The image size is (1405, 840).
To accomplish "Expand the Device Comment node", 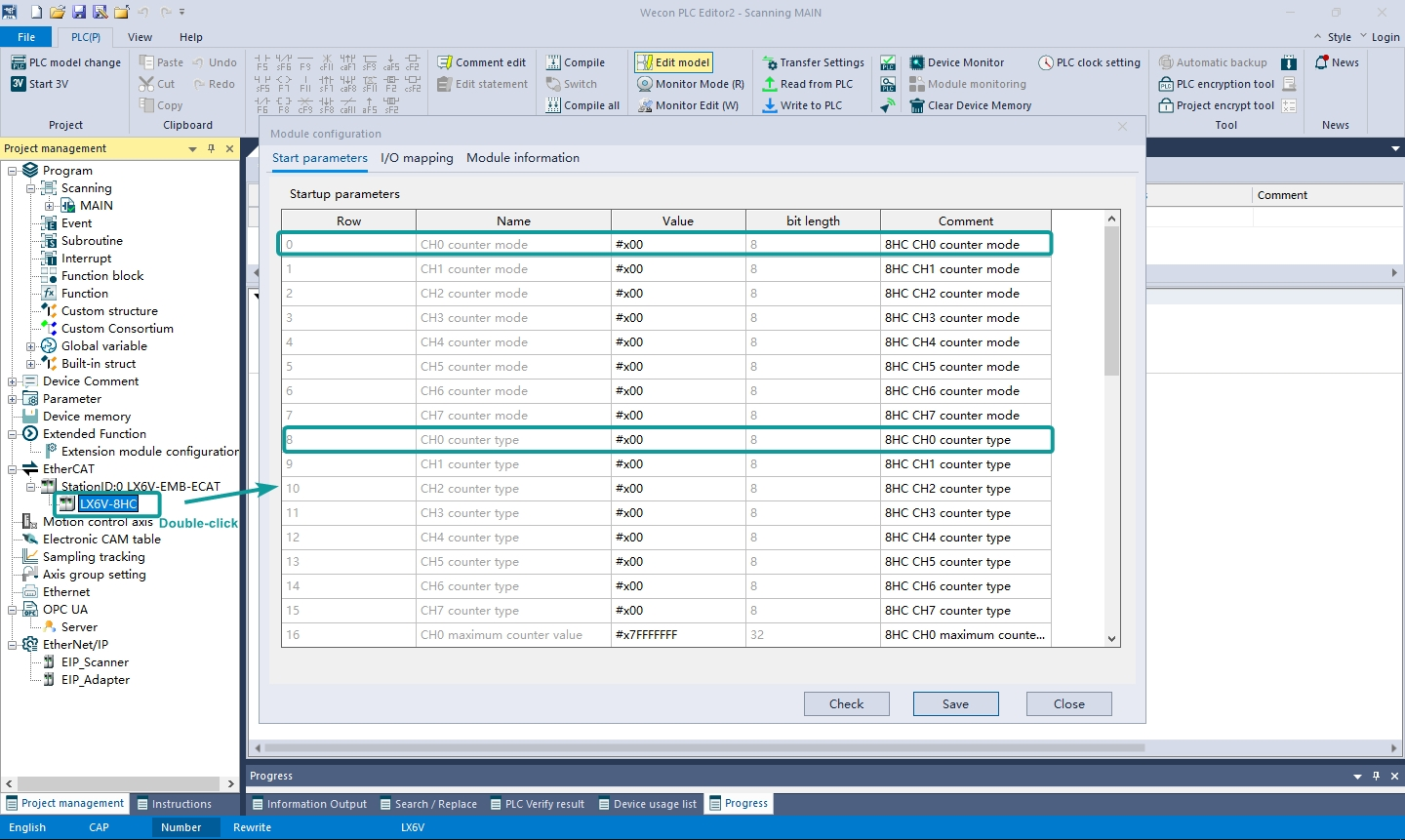I will pos(13,381).
